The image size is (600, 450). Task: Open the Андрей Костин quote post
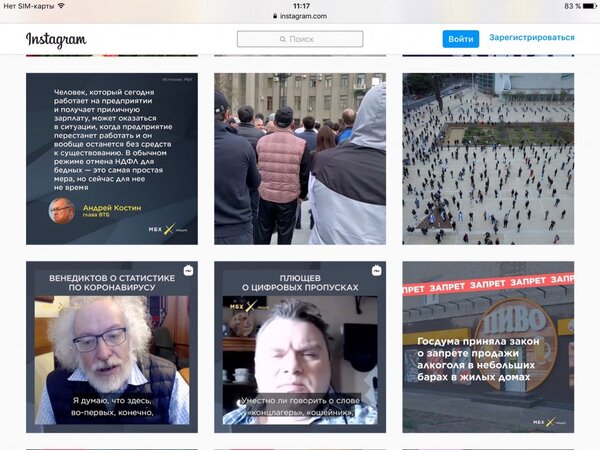point(112,158)
